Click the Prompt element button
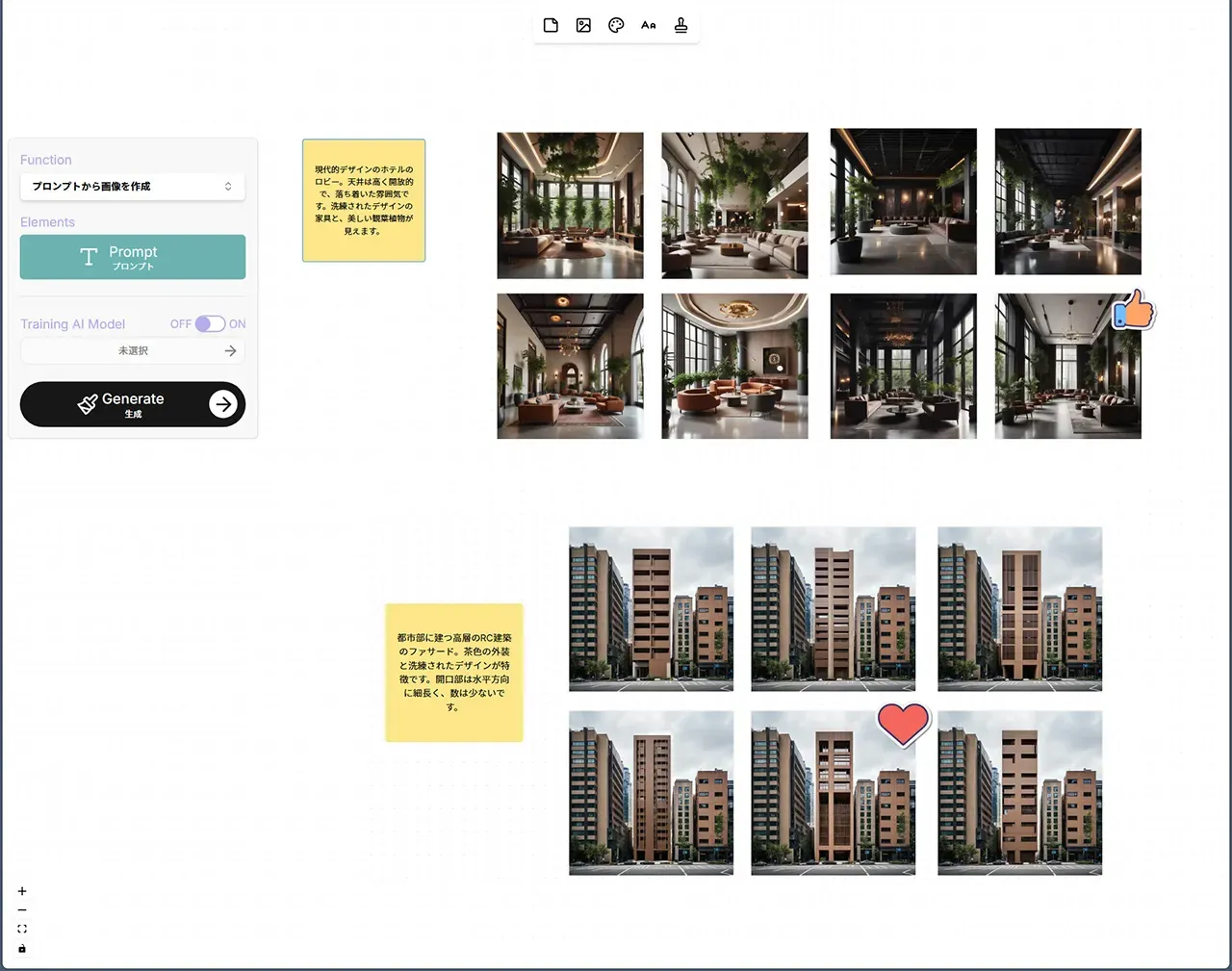 pyautogui.click(x=133, y=257)
